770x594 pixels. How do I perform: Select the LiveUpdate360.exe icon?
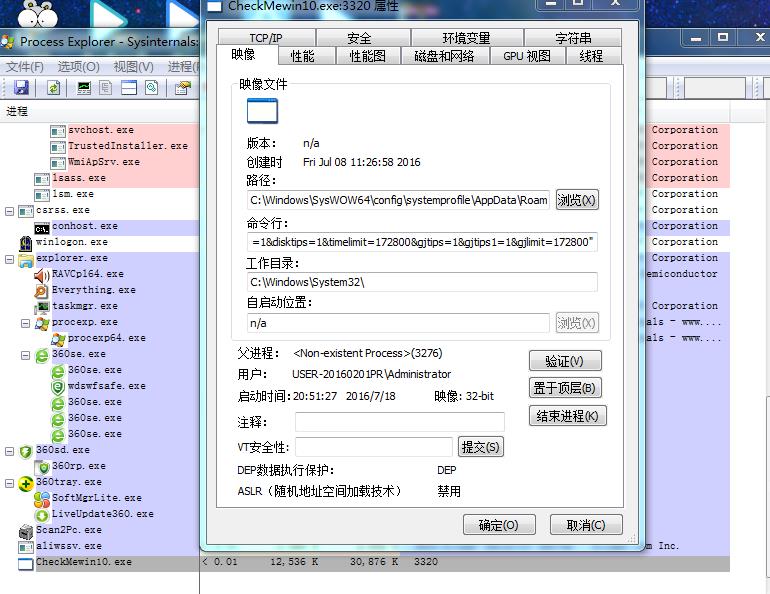click(42, 515)
